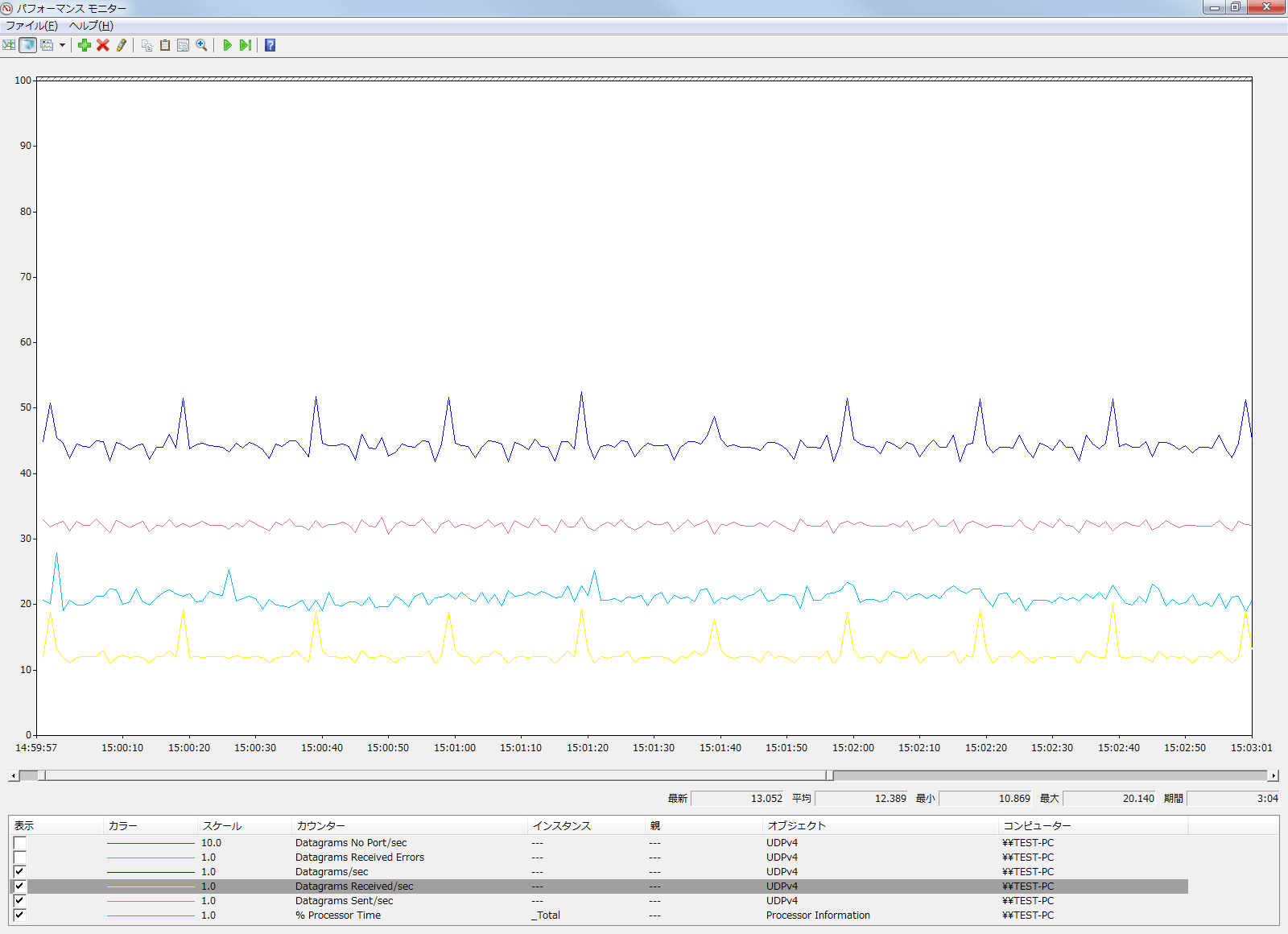Screen dimensions: 1288x934
Task: Click the Zoom magnifier icon
Action: coord(201,45)
